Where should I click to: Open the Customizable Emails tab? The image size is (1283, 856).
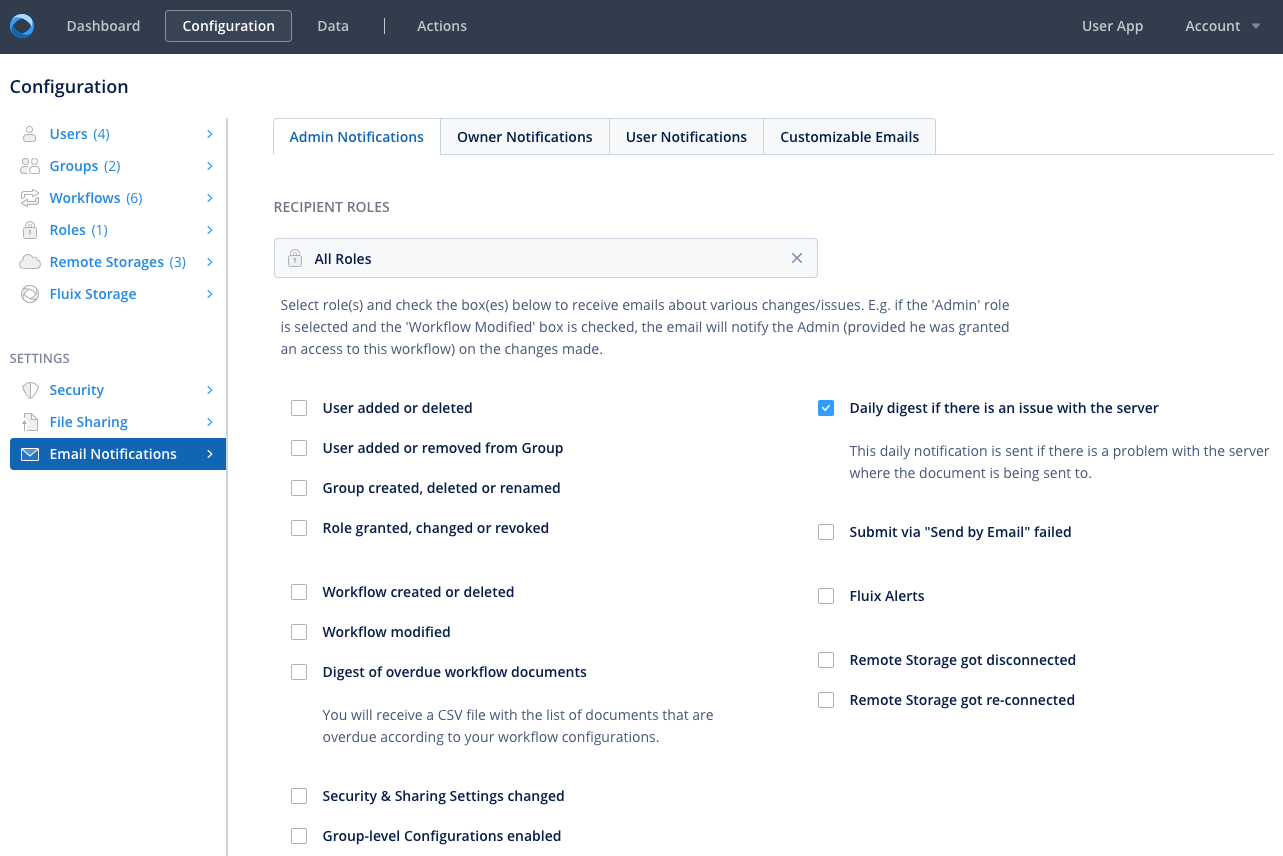click(x=849, y=137)
